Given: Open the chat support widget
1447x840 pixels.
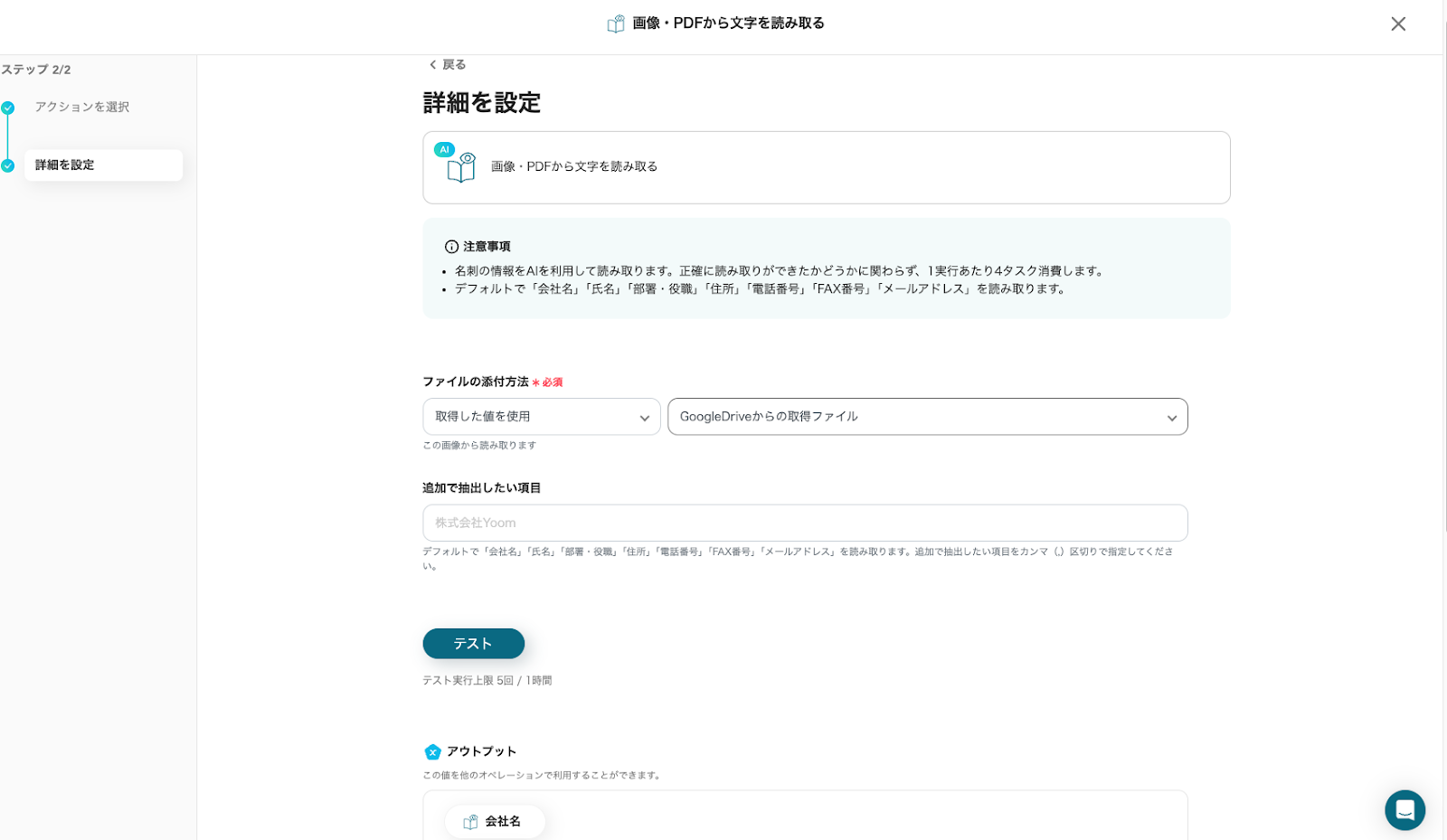Looking at the screenshot, I should point(1404,809).
